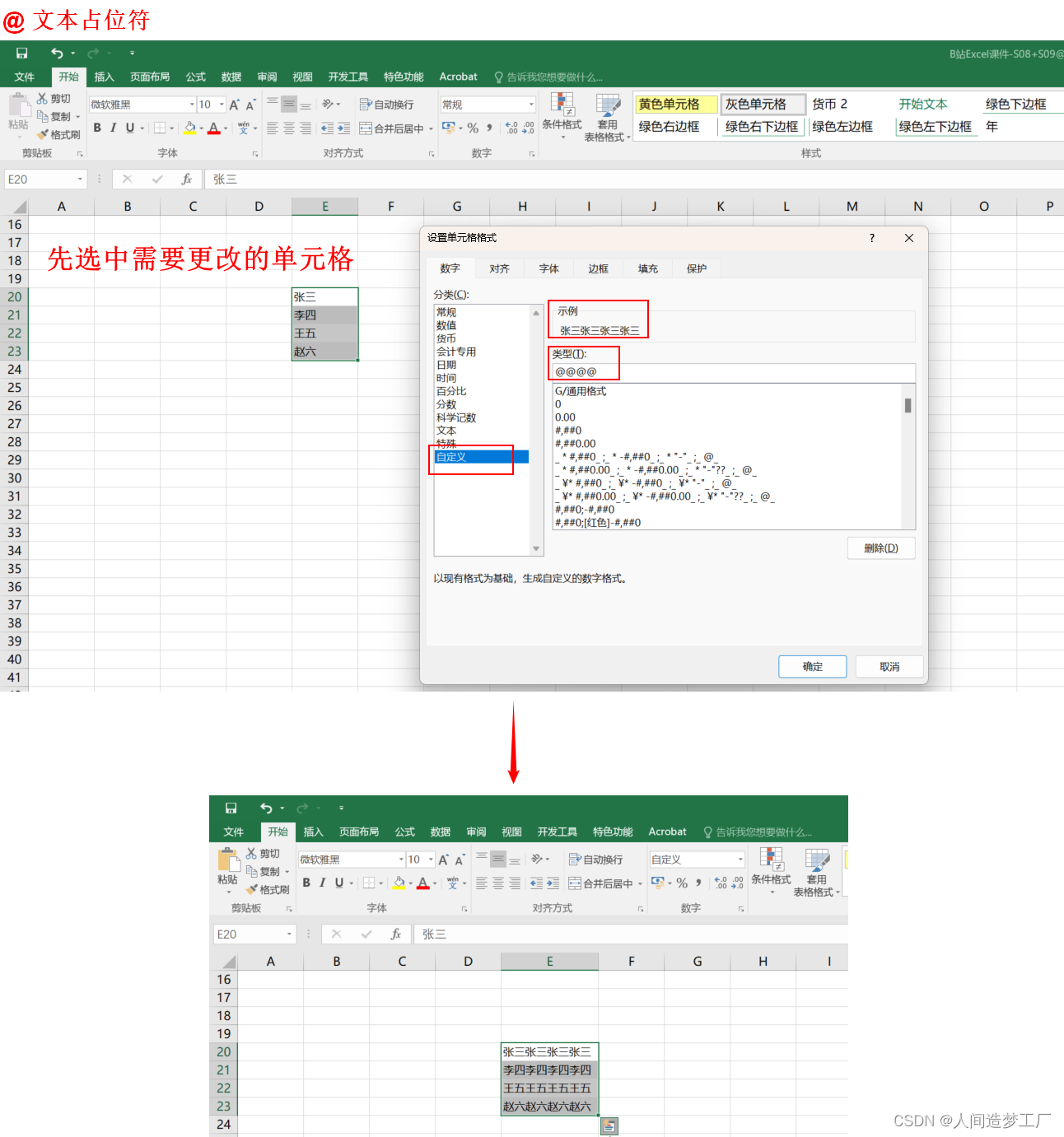Click Wrap Text (自动换行) in upper ribbon
This screenshot has width=1064, height=1137.
[x=387, y=105]
